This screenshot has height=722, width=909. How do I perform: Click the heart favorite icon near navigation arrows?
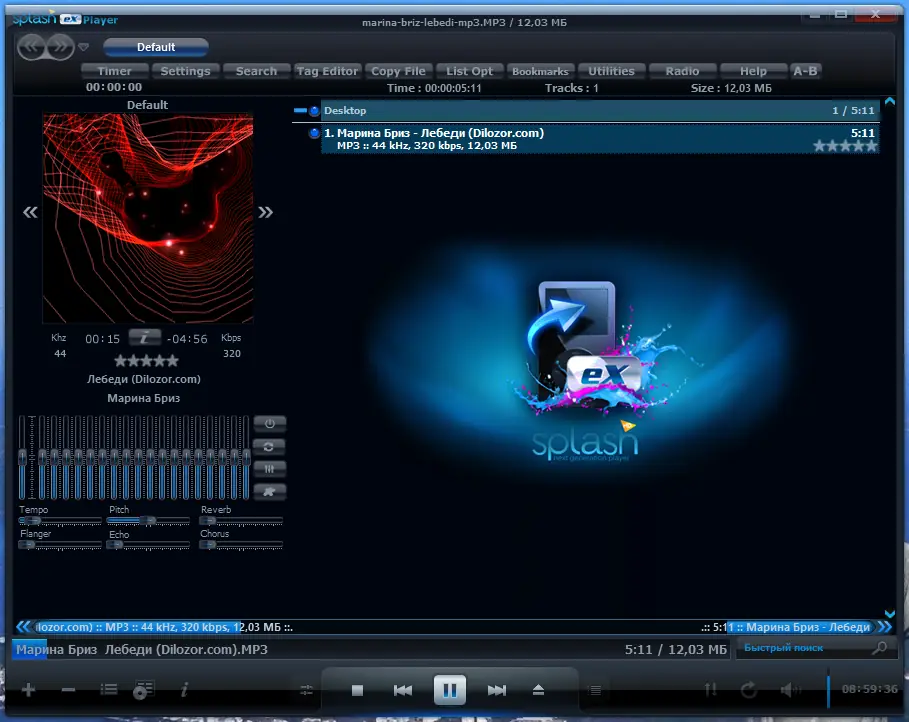click(84, 47)
